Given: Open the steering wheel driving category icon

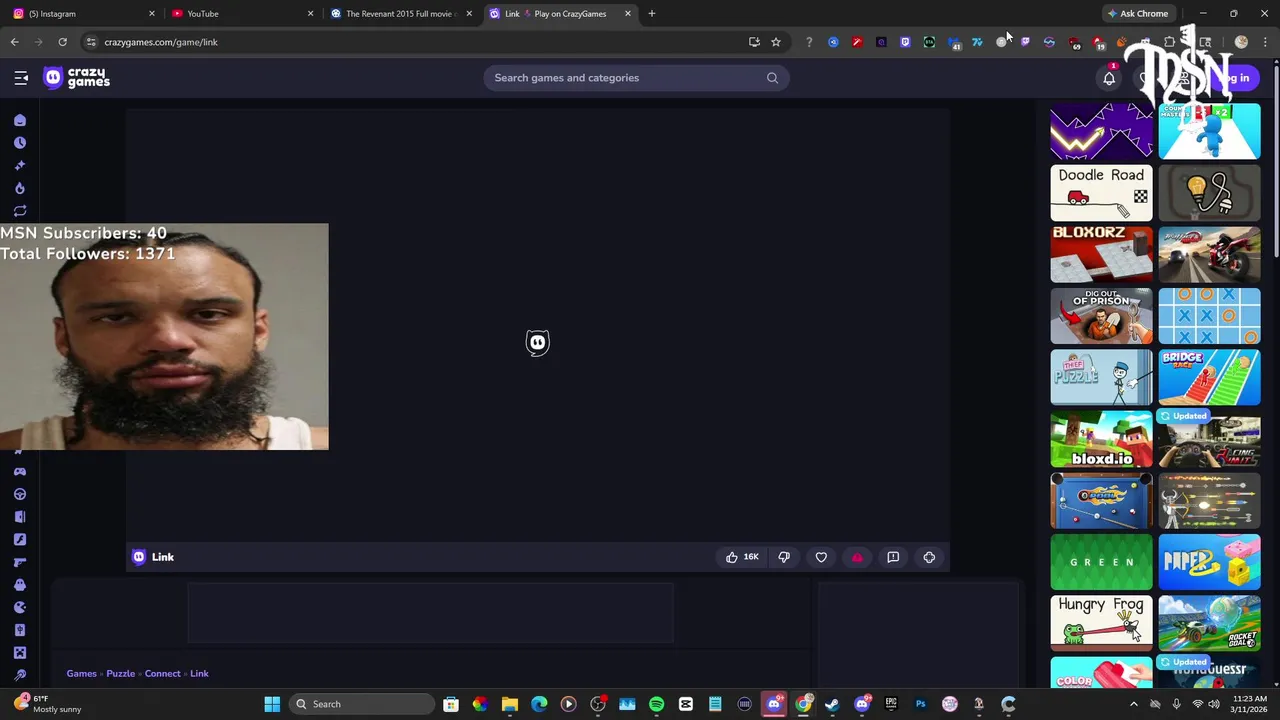Looking at the screenshot, I should (x=19, y=494).
